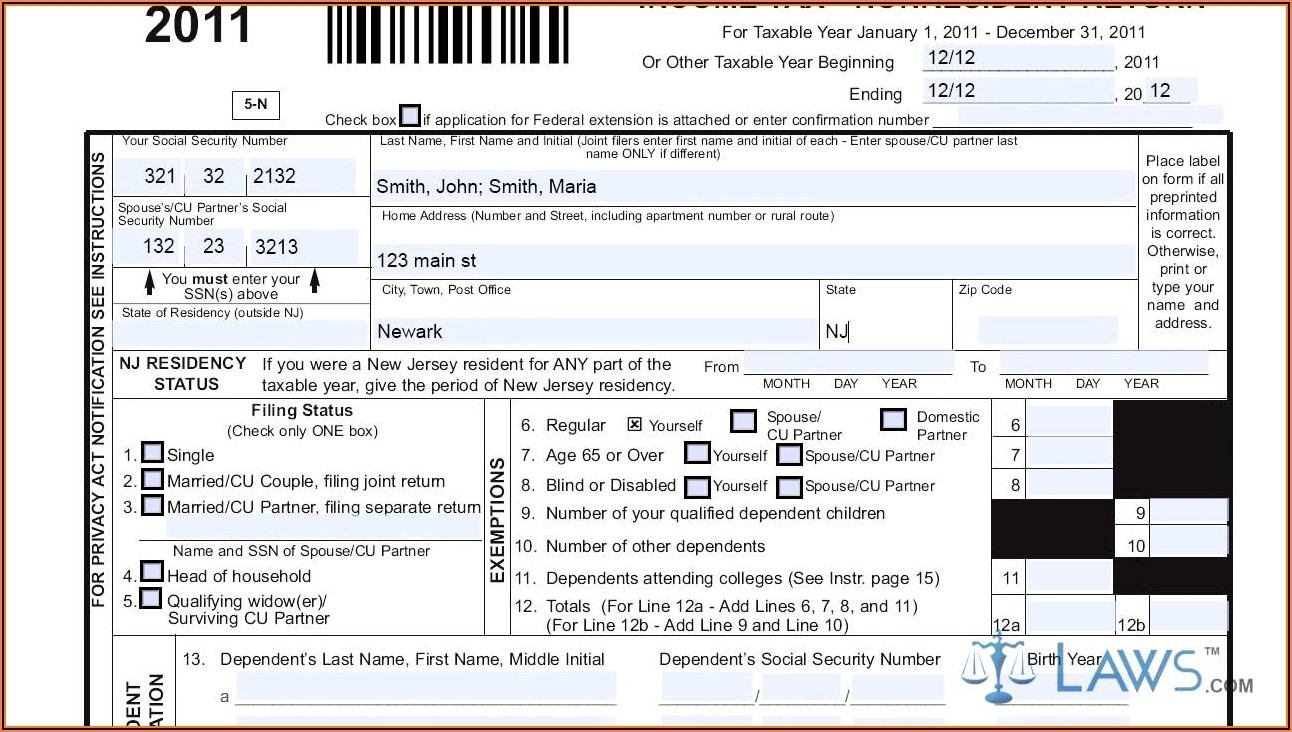Screen dimensions: 1292x732
Task: Check the Qualifying widow(er) box
Action: coord(152,597)
